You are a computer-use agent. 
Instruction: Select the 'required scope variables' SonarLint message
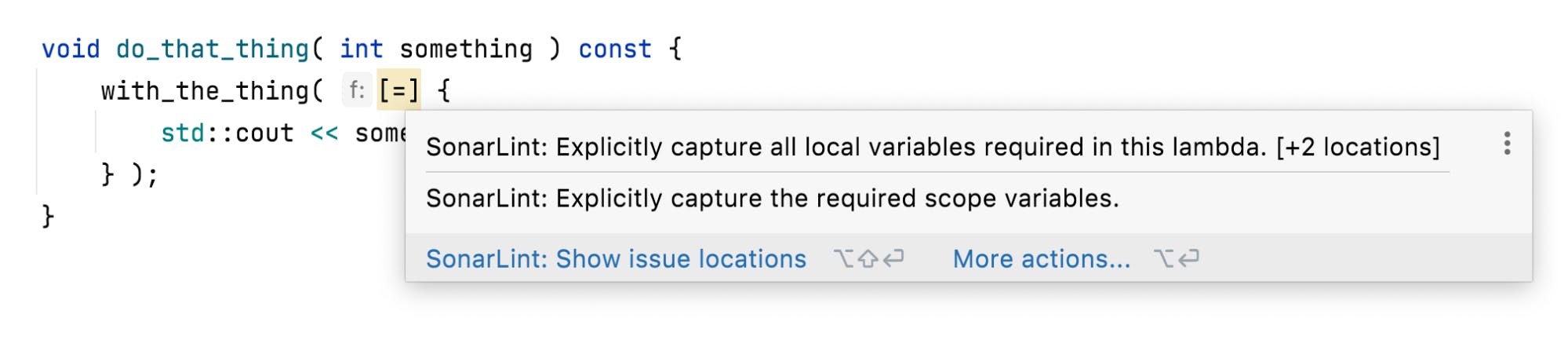point(772,199)
